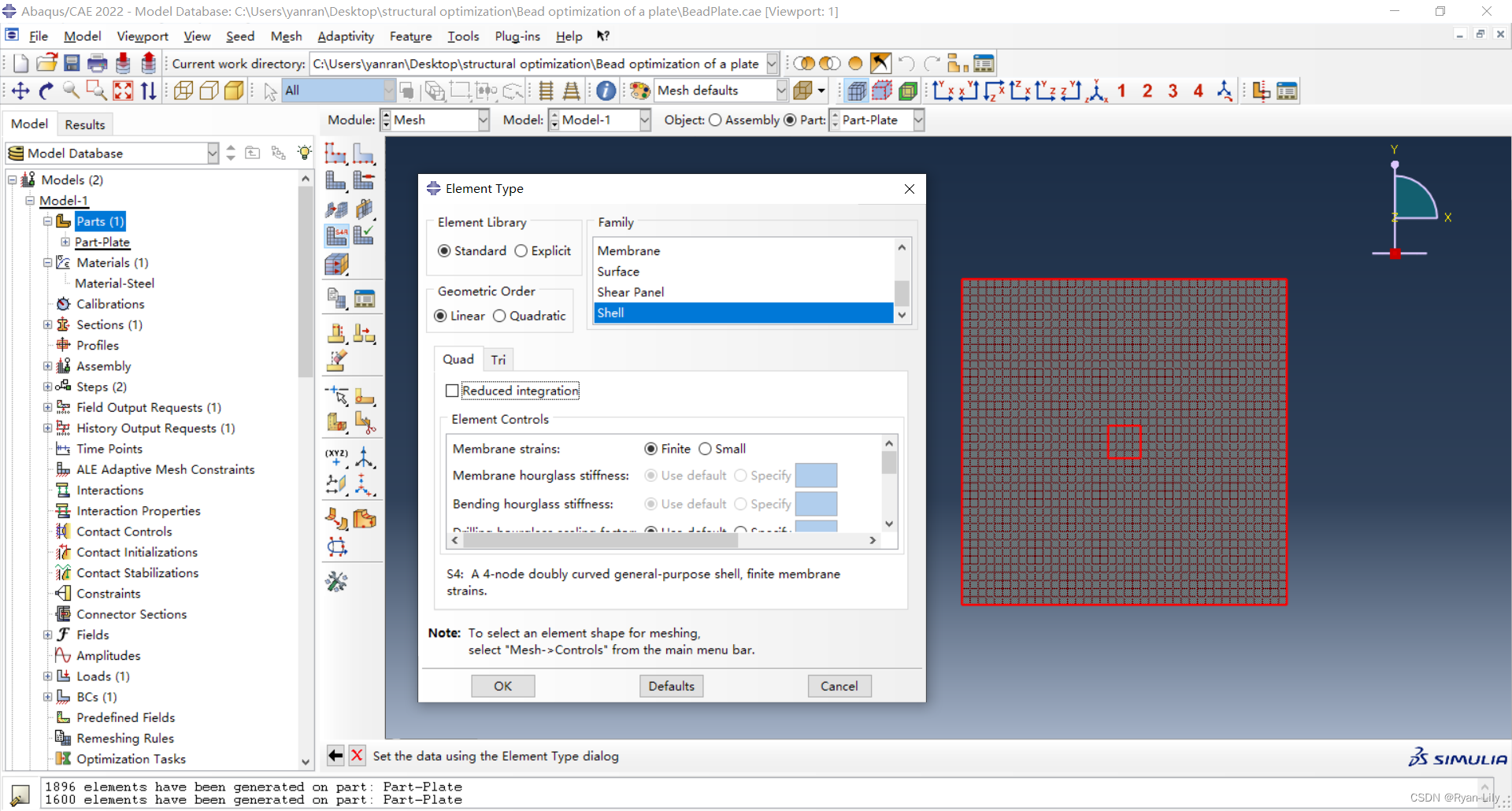This screenshot has width=1512, height=811.
Task: Click the Print icon
Action: pos(98,64)
